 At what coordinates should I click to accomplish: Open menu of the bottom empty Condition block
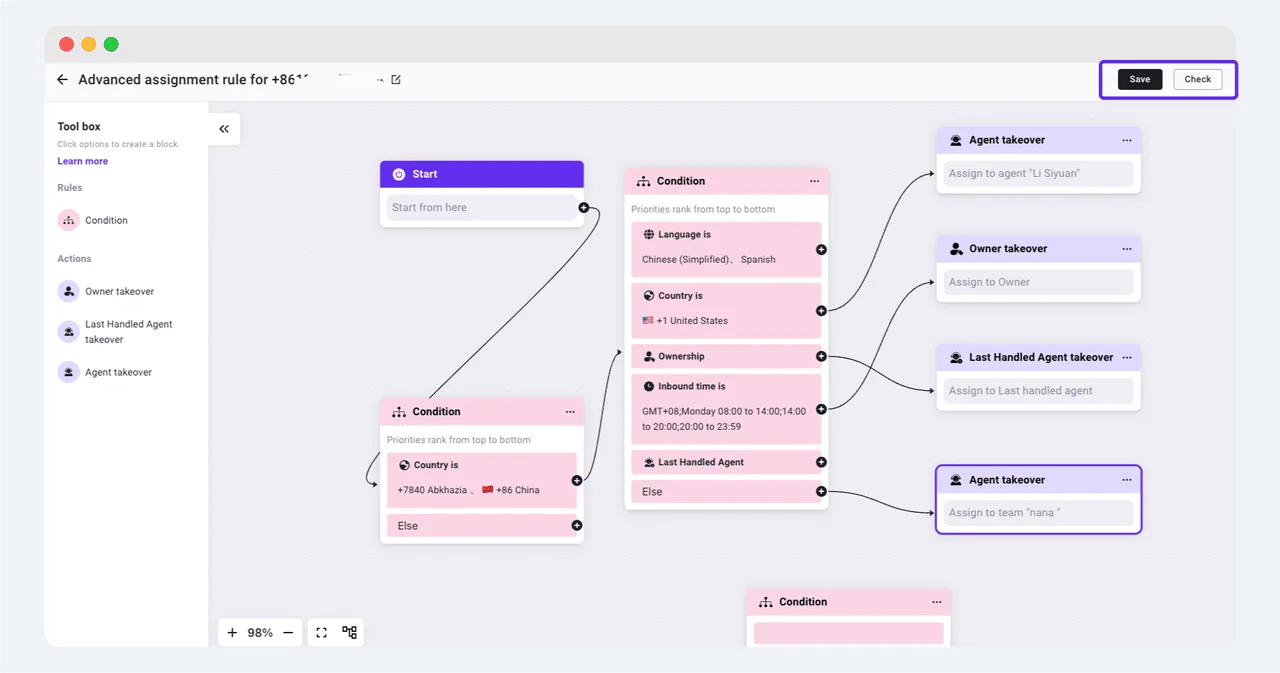(x=937, y=602)
